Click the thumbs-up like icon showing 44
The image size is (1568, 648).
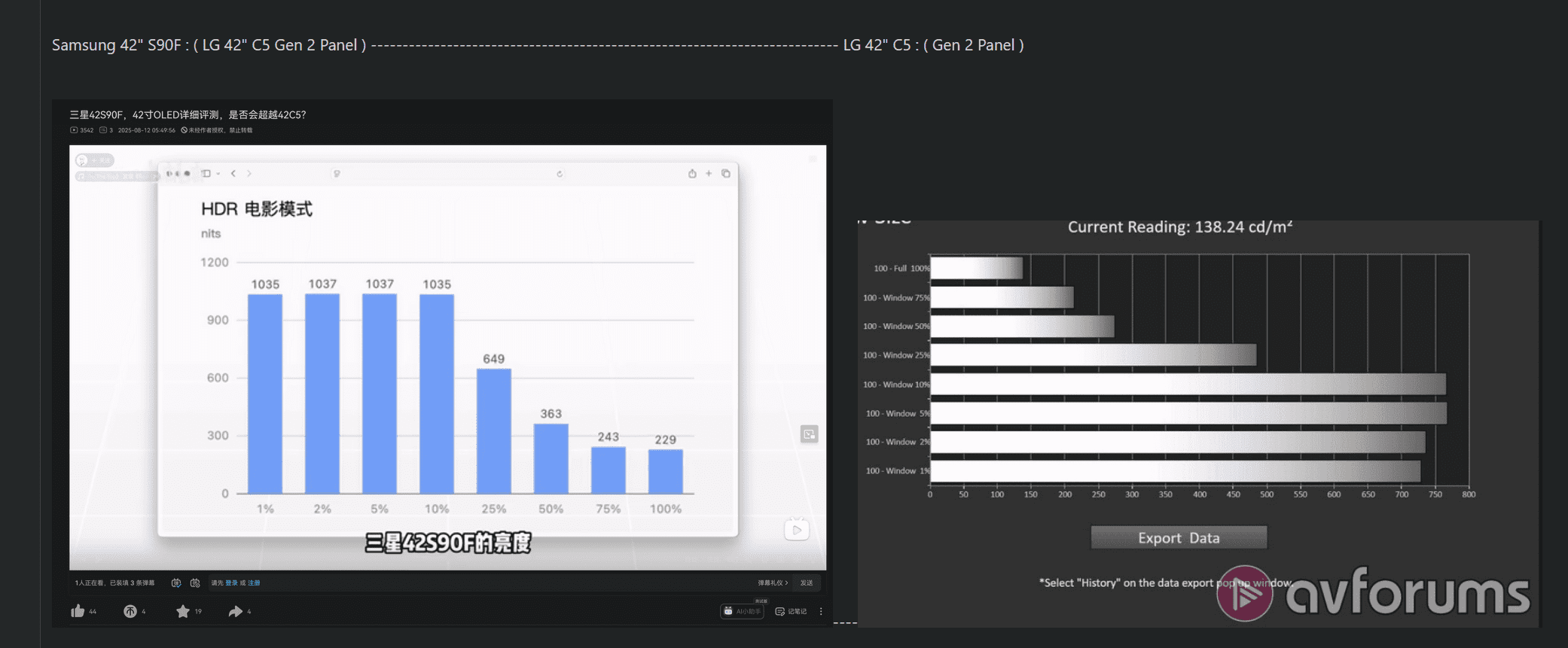[x=78, y=611]
